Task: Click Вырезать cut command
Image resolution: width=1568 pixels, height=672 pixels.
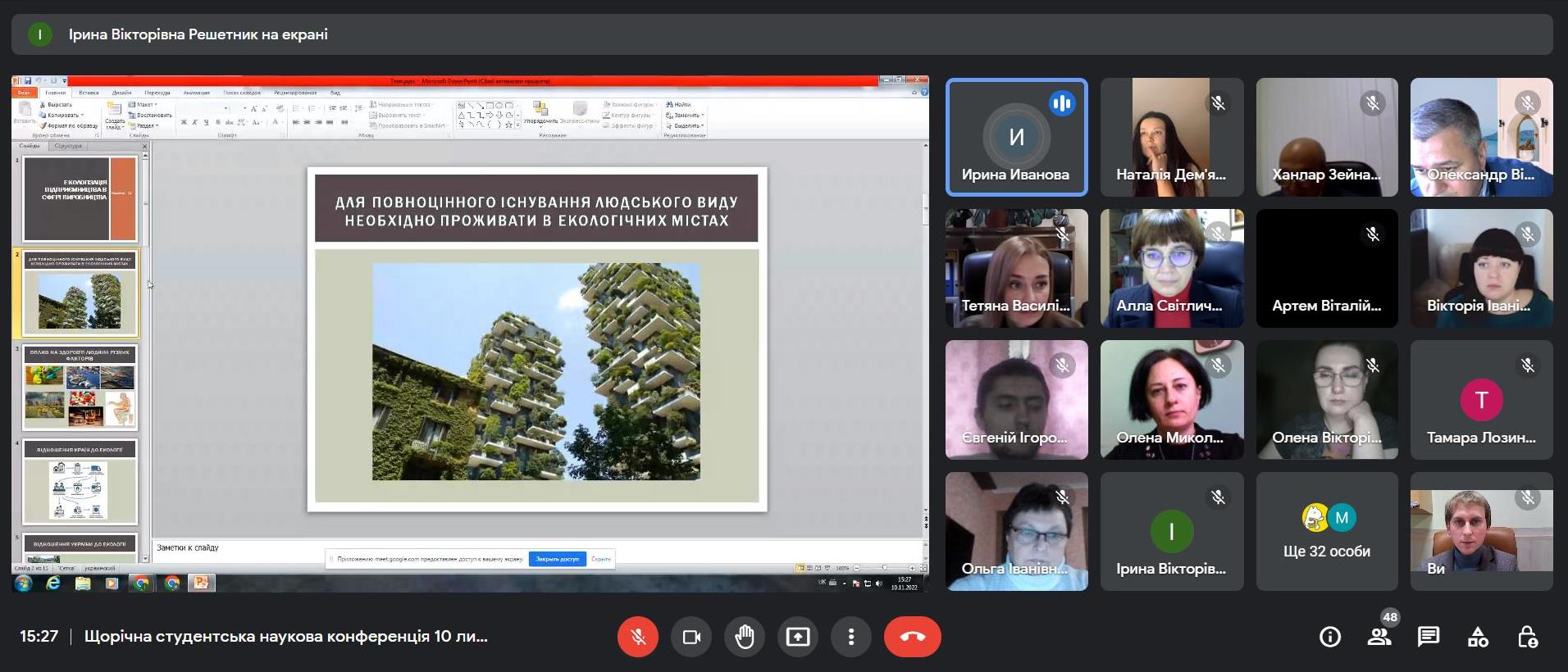Action: 56,105
